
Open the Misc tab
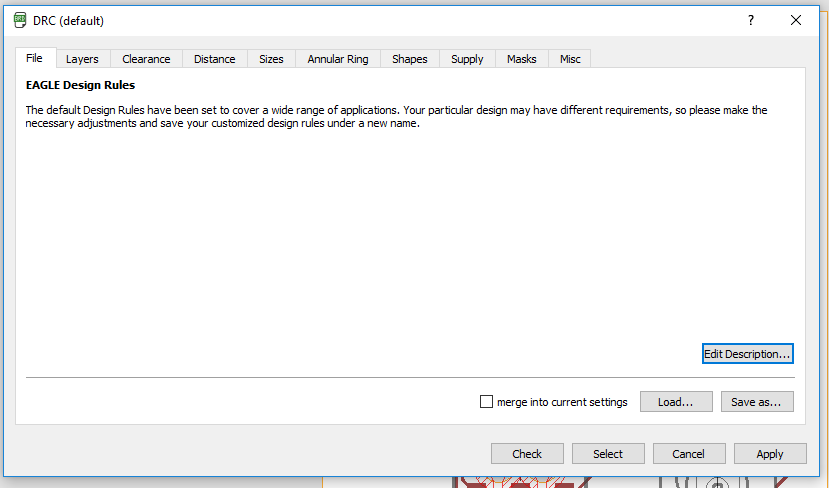[x=570, y=59]
